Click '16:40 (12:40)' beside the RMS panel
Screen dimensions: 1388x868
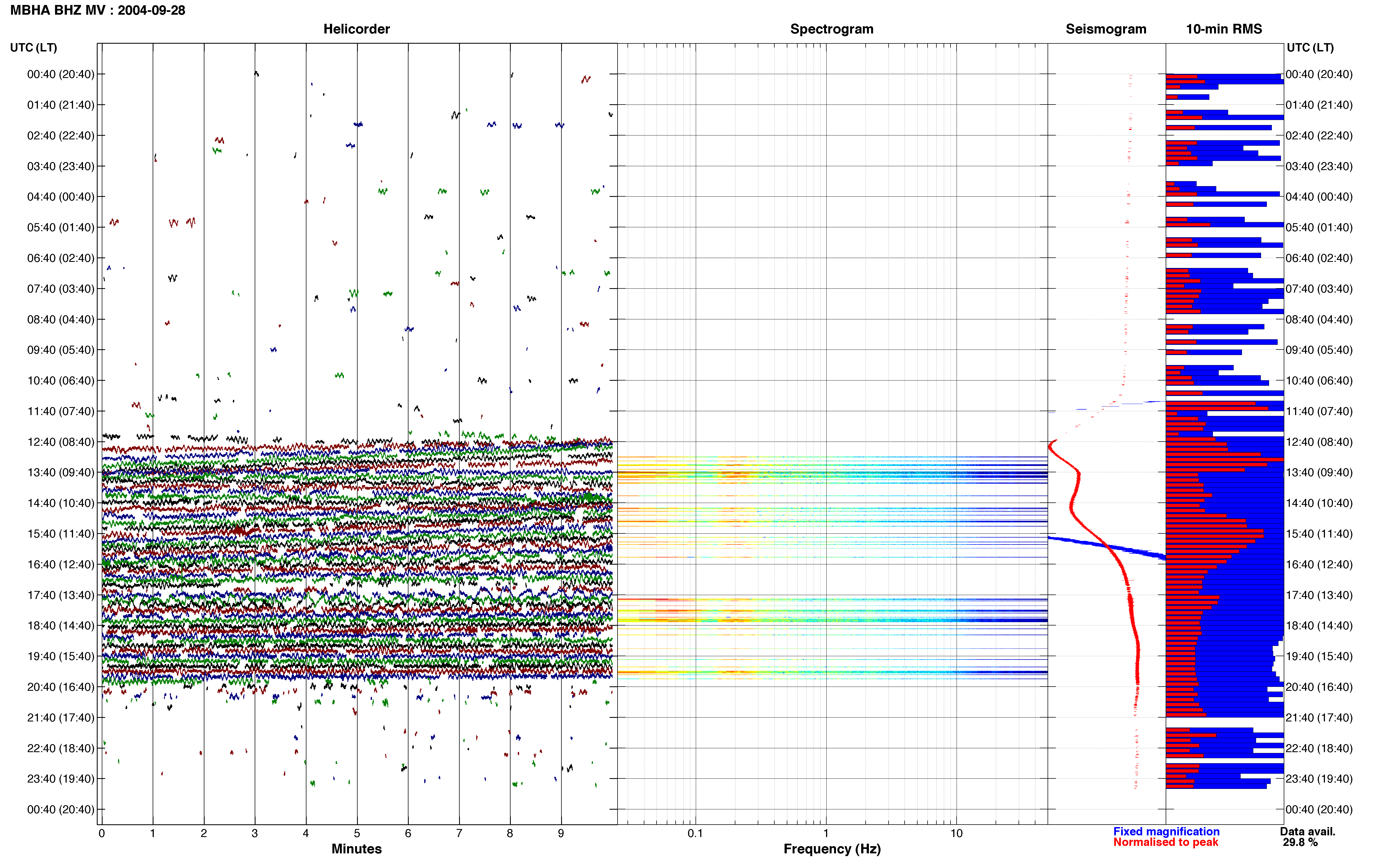tap(1319, 564)
